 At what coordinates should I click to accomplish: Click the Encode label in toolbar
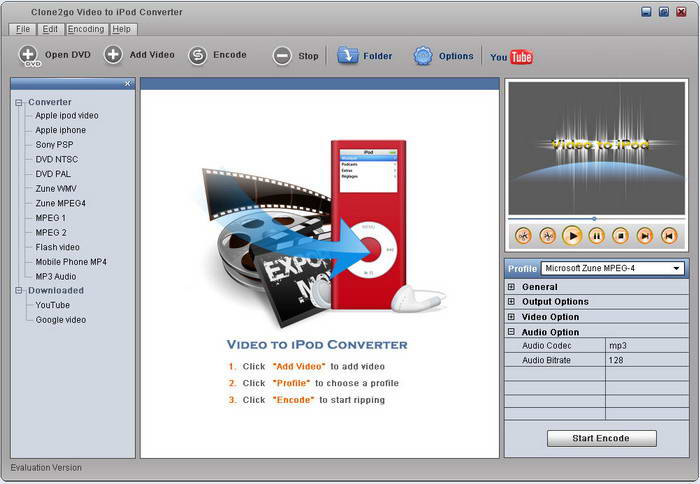[x=230, y=55]
